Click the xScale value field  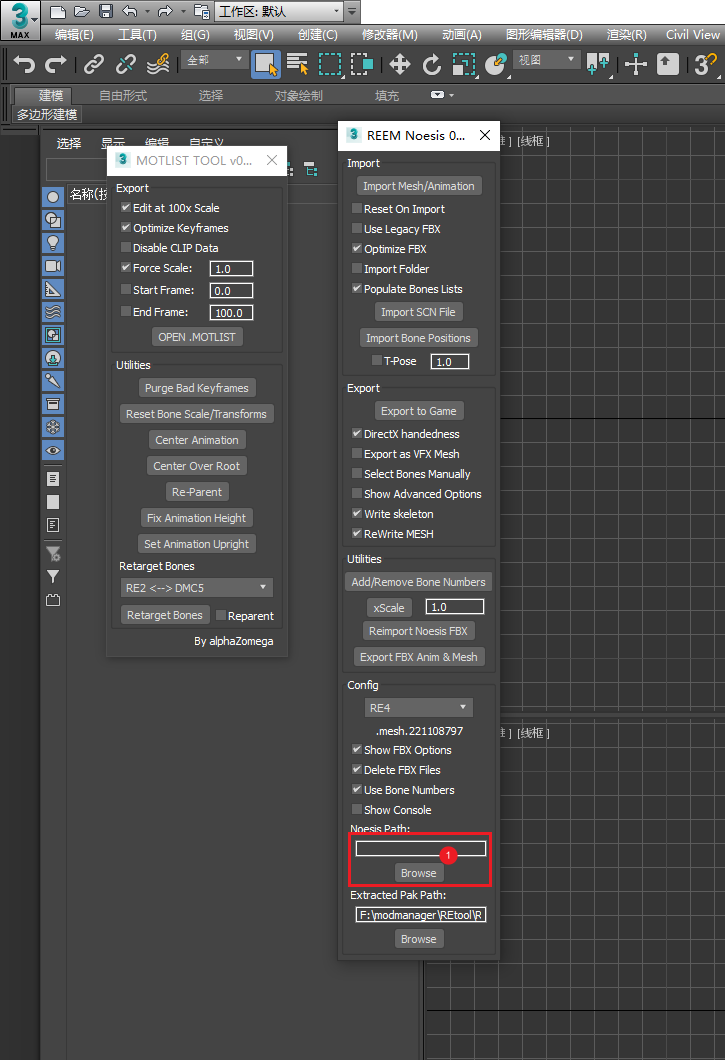[454, 606]
